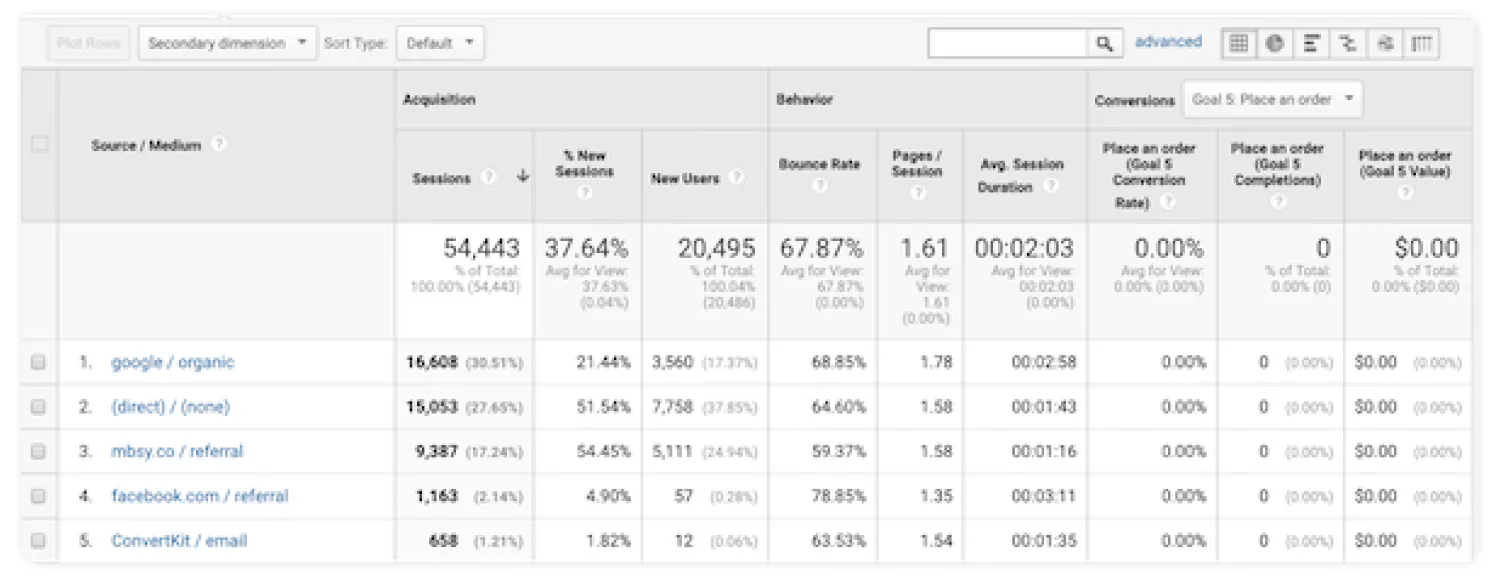Open the Secondary dimension dropdown
Viewport: 1500px width, 584px height.
pos(227,43)
